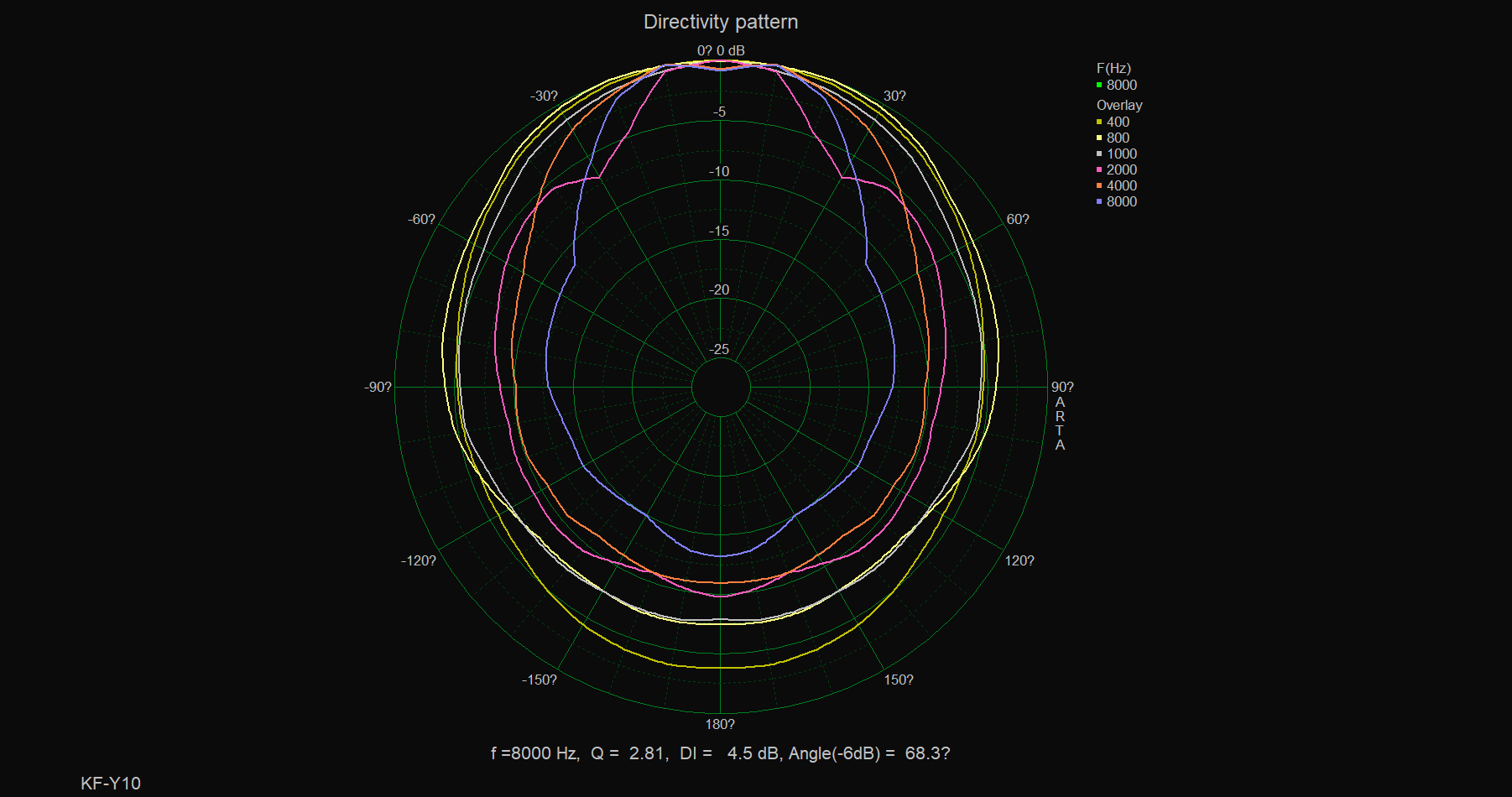Click the '-20' dB ring label

(x=719, y=289)
